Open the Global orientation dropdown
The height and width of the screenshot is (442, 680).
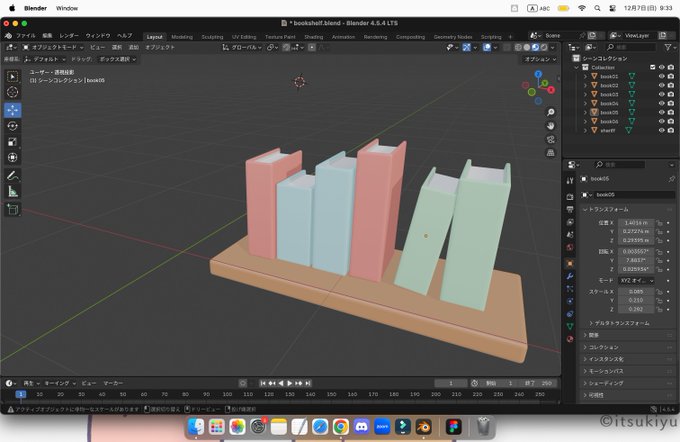pos(242,47)
